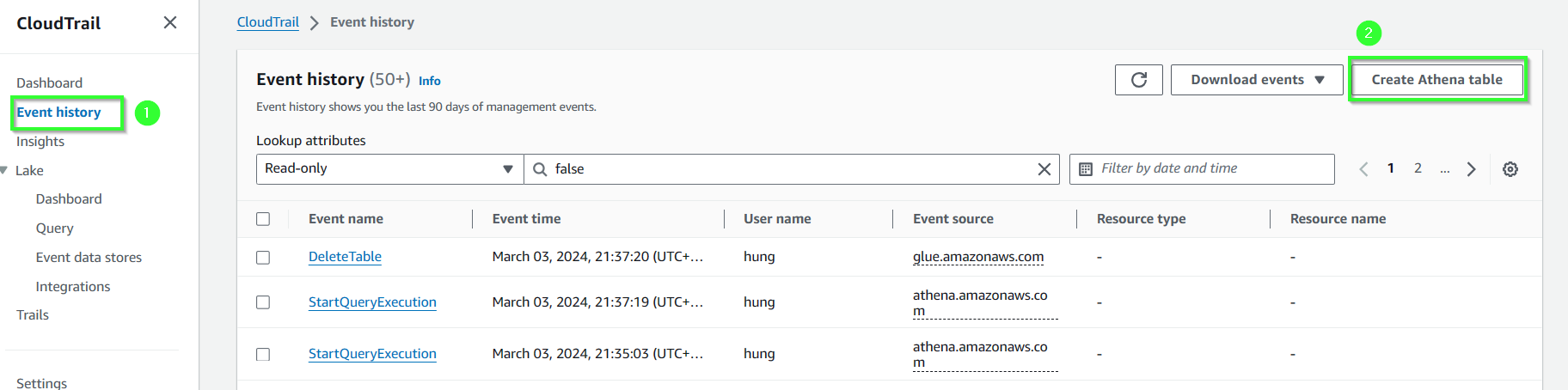Viewport: 1568px width, 390px height.
Task: Select page 1 of results
Action: pyautogui.click(x=1391, y=168)
